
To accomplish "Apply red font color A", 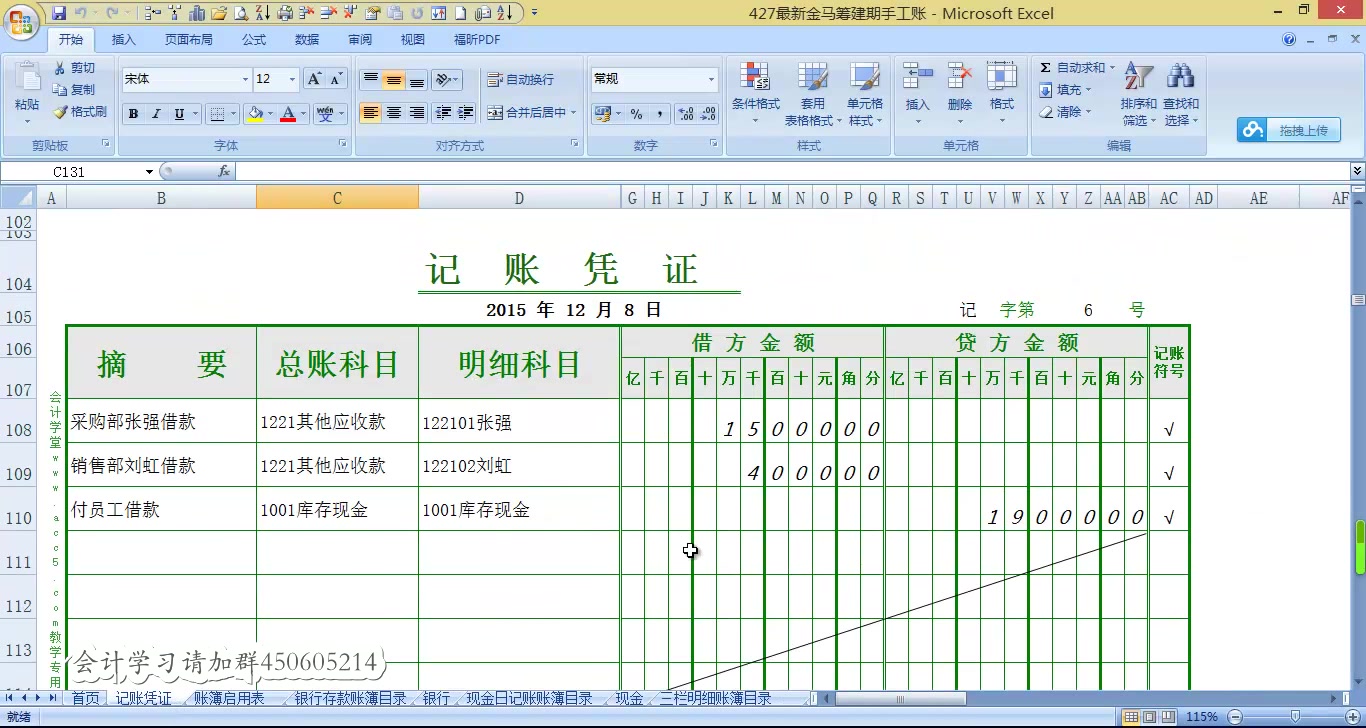I will [x=288, y=114].
